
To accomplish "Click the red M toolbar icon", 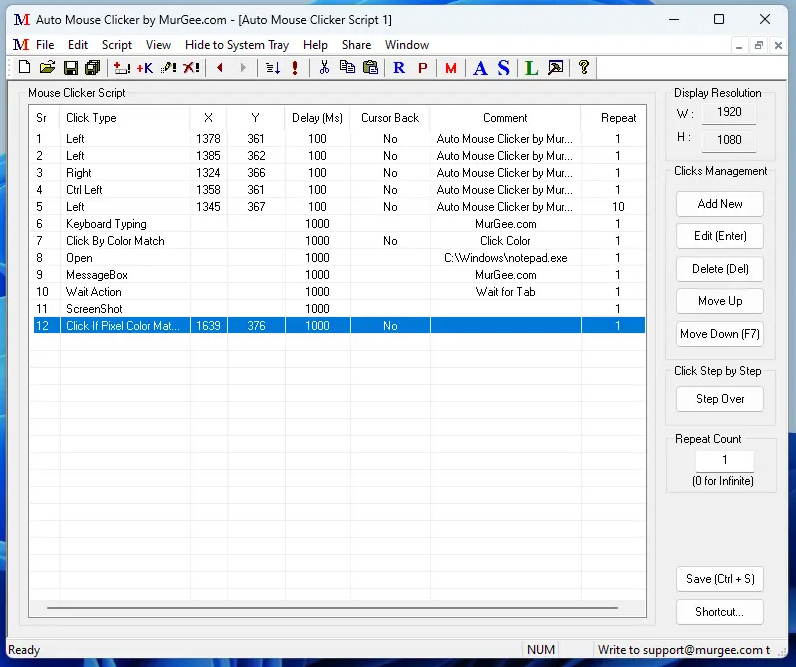I will 451,68.
